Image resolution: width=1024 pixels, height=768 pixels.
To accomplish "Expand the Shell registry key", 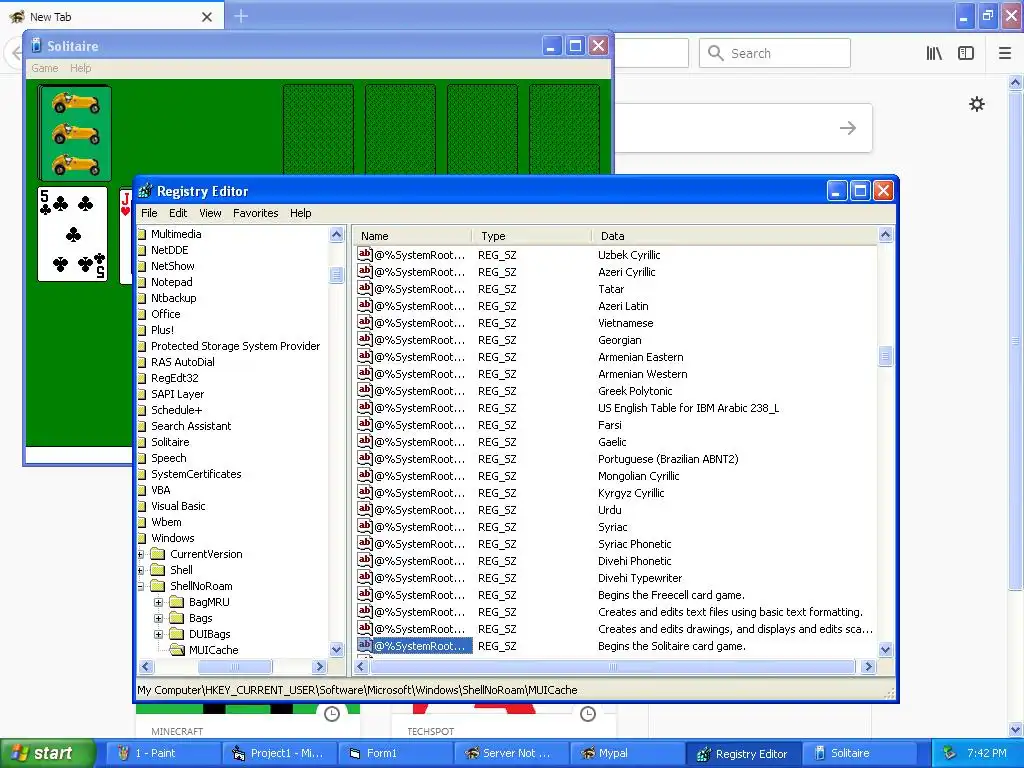I will [x=141, y=570].
